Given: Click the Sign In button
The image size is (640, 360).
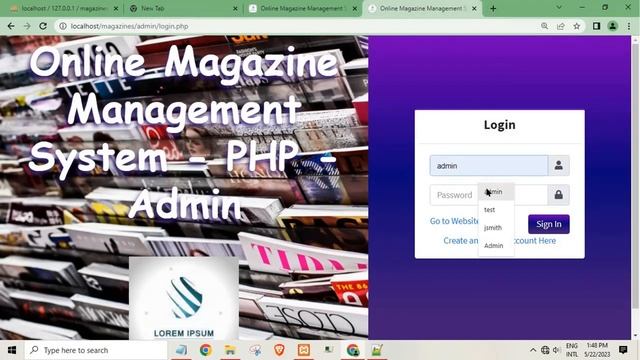Looking at the screenshot, I should tap(549, 224).
